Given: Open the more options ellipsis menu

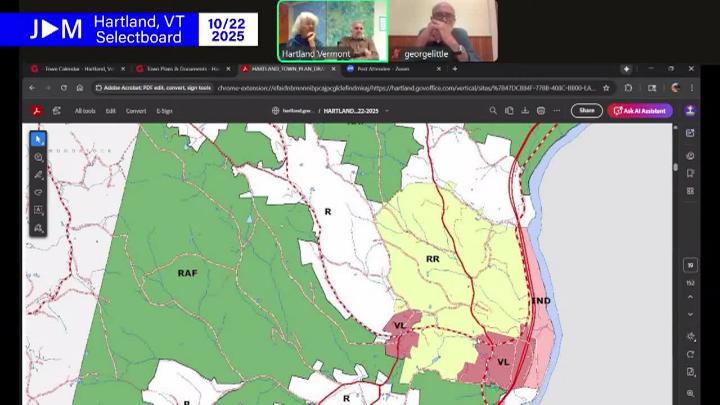Looking at the screenshot, I should pos(557,111).
